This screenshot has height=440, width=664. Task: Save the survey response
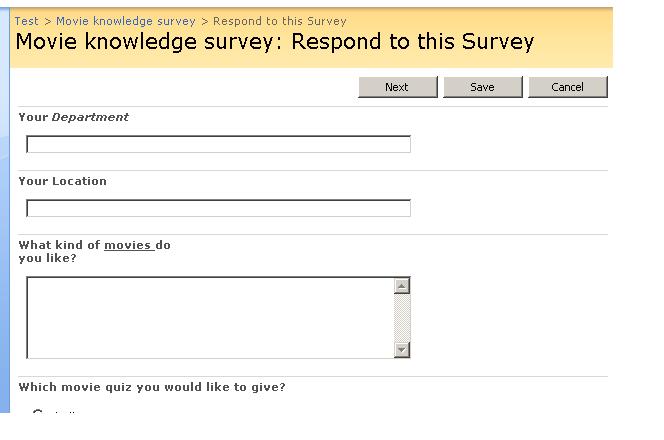tap(483, 87)
